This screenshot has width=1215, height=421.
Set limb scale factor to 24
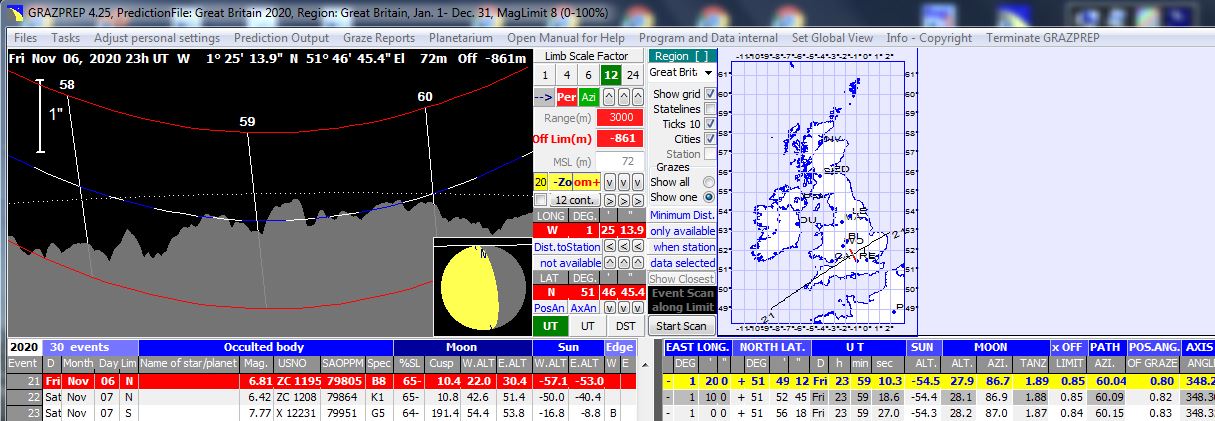click(x=632, y=75)
